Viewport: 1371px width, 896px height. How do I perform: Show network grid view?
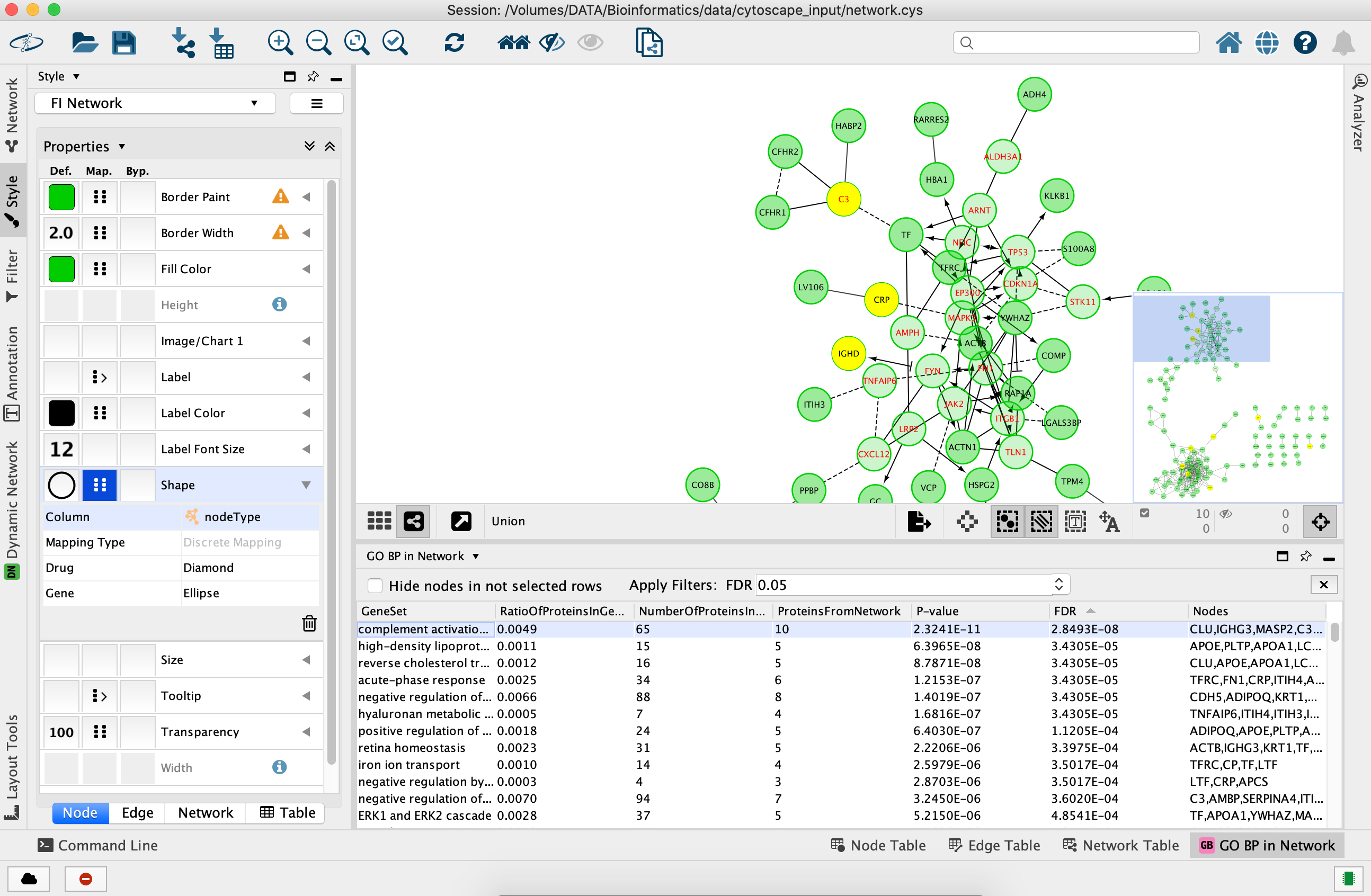[379, 521]
